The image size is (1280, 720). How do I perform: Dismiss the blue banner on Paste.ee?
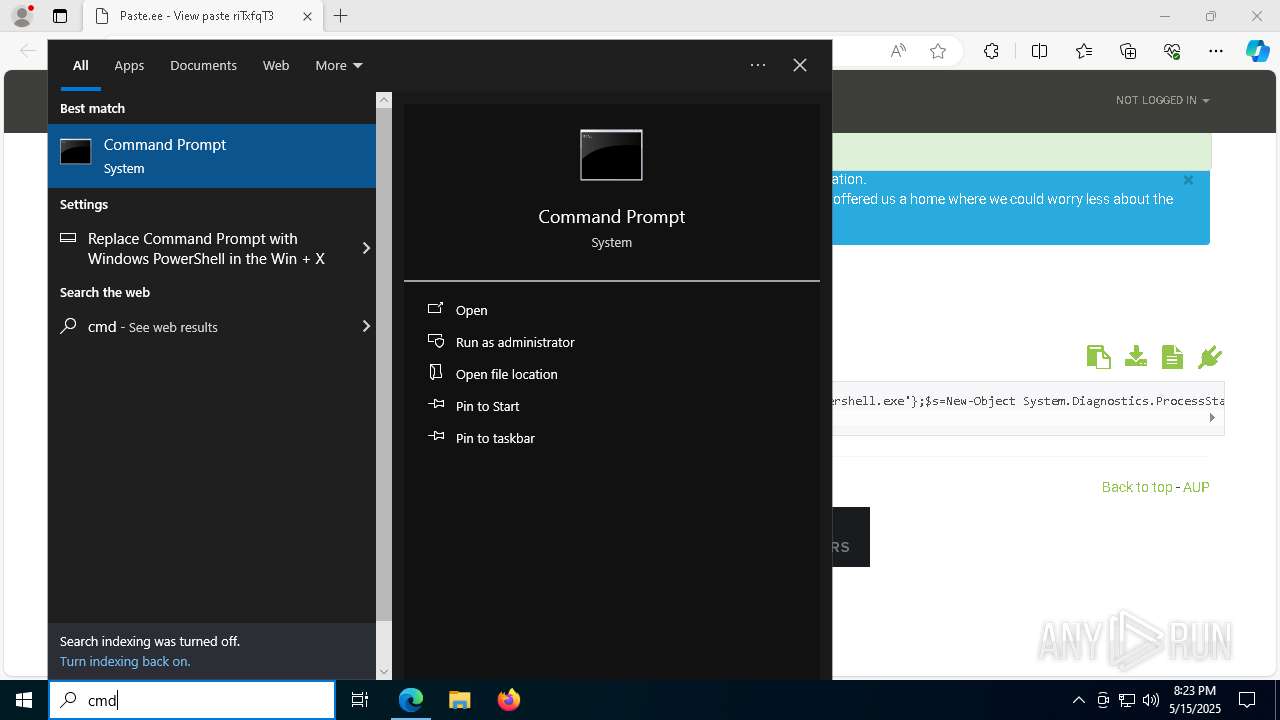(x=1188, y=180)
